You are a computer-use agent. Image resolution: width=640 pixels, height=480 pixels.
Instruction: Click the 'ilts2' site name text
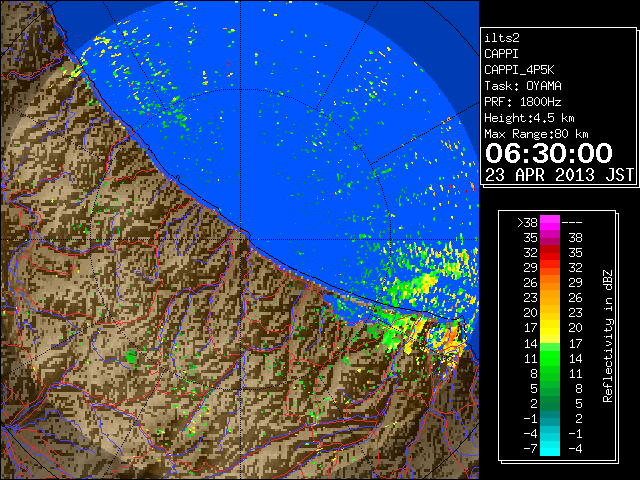502,38
